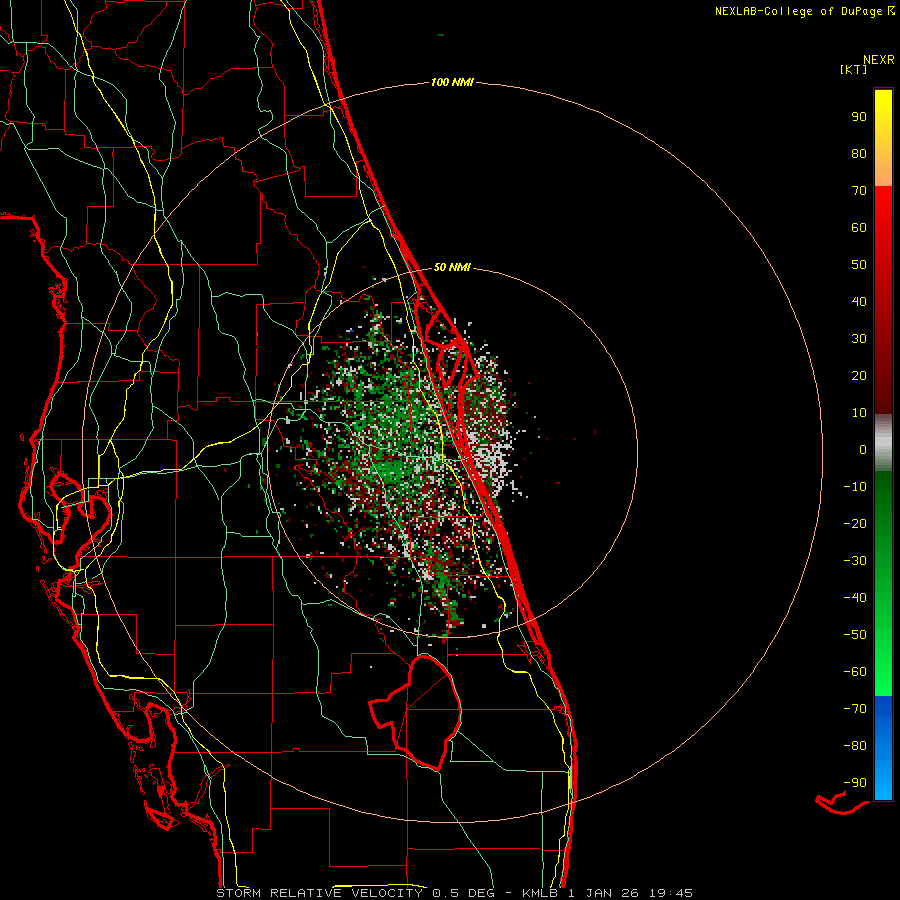Click the -90 value on the velocity scale
Viewport: 900px width, 900px height.
[x=855, y=783]
